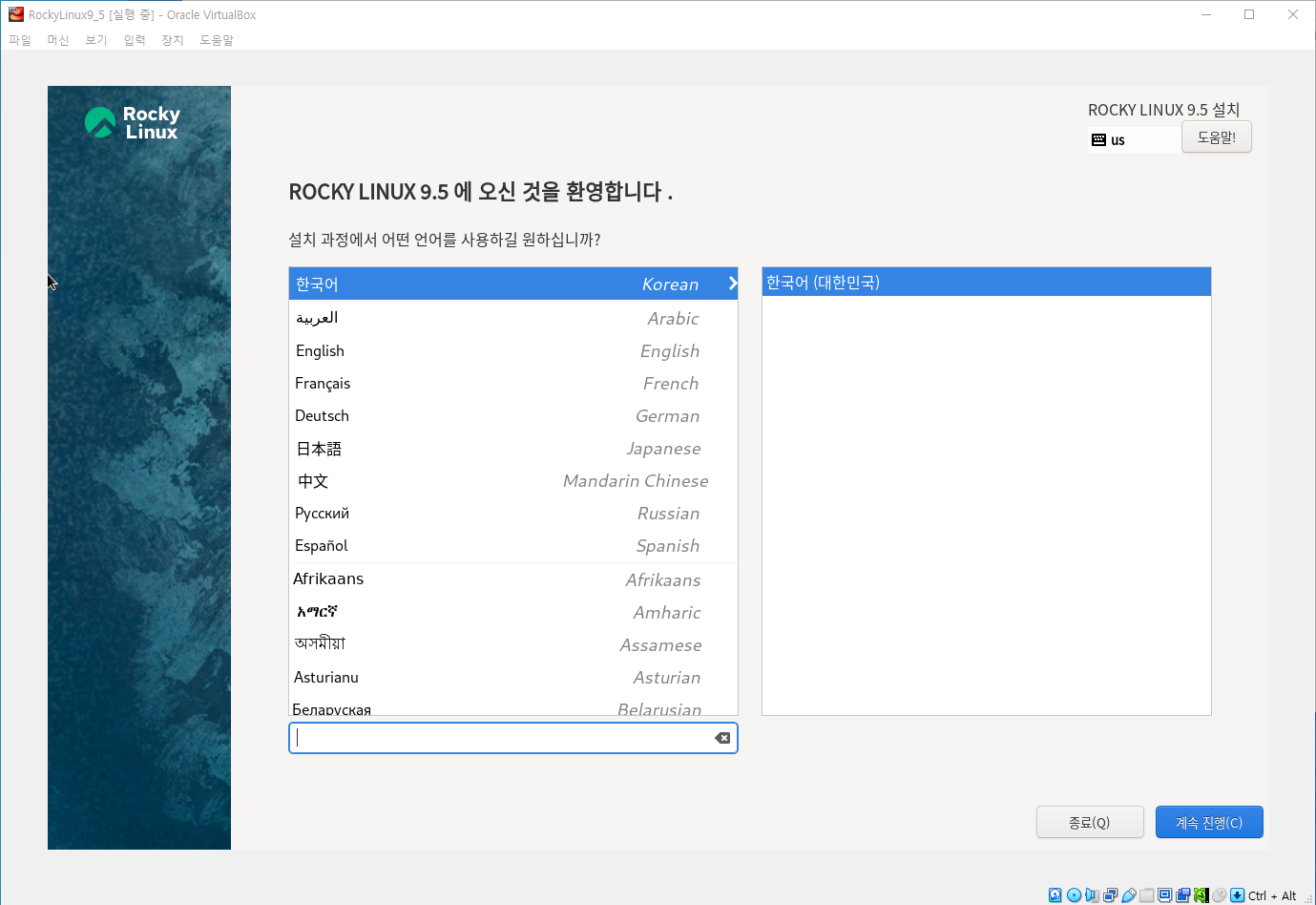The image size is (1316, 905).
Task: Click the Rocky Linux logo in the sidebar
Action: [133, 122]
